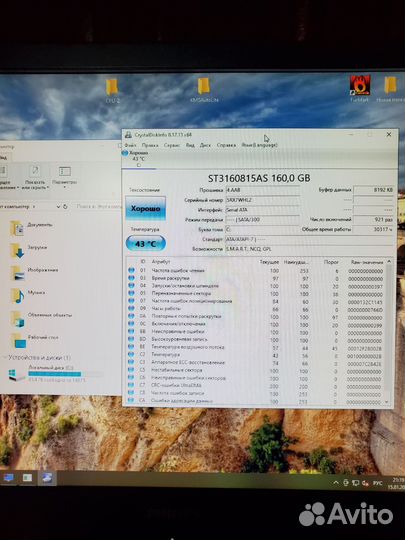The width and height of the screenshot is (405, 540).
Task: Open the Изображения folder in Explorer
Action: tap(34, 272)
